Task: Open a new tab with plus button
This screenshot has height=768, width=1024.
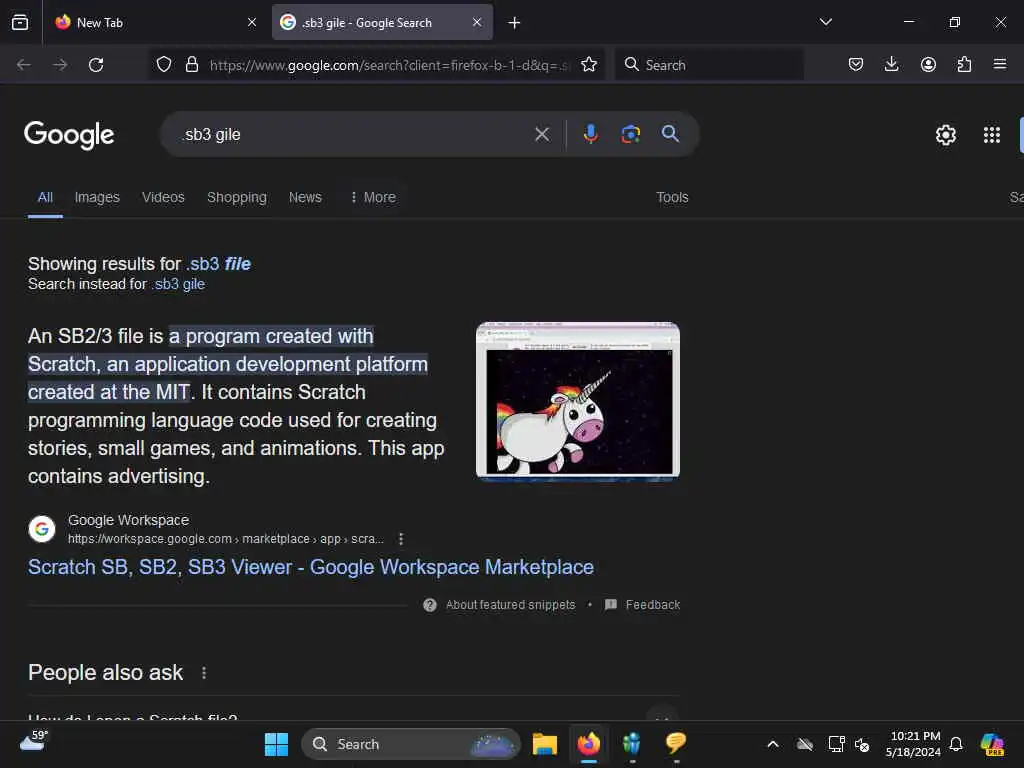Action: point(514,23)
